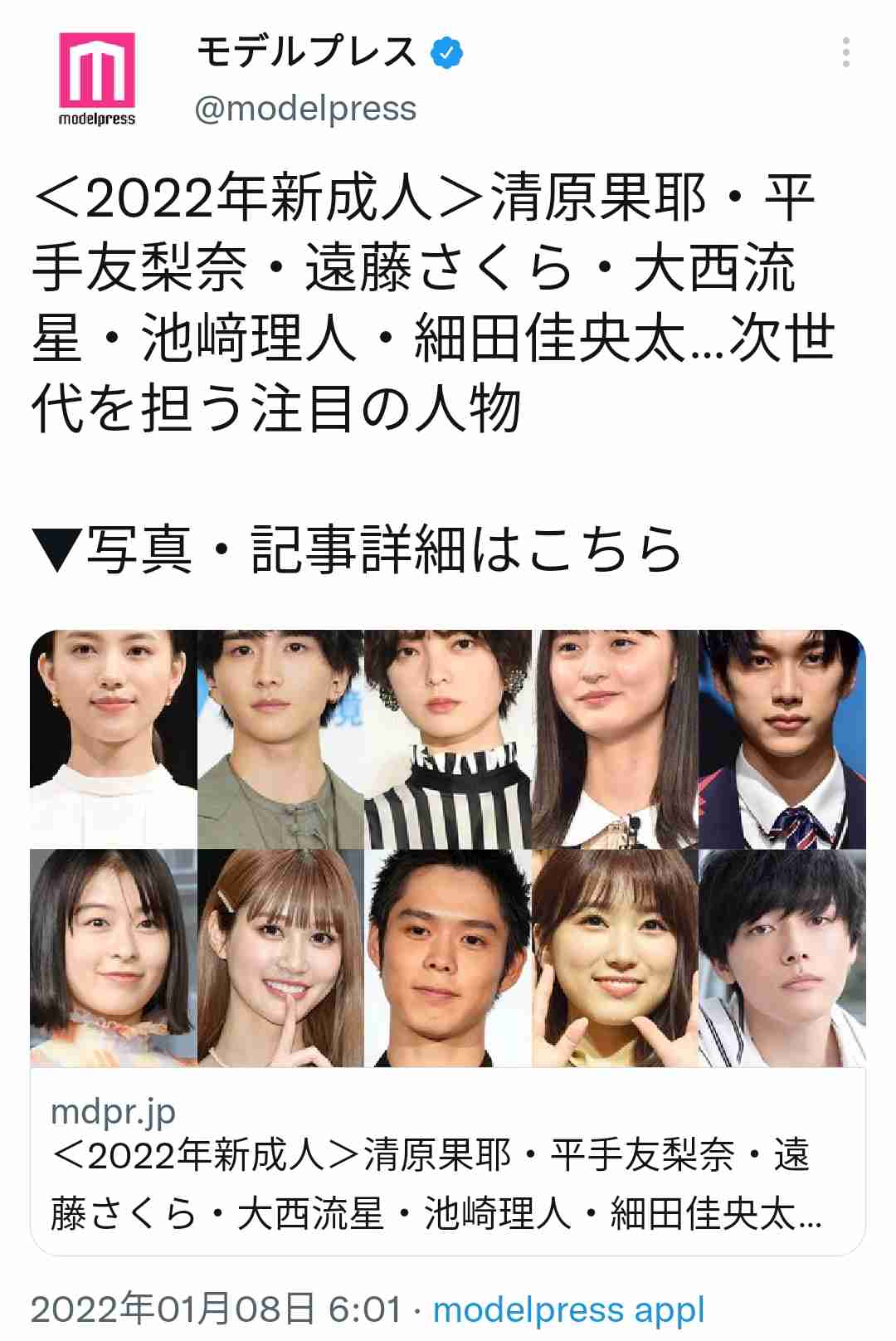896x1341 pixels.
Task: Open photo of person in olive green shirt
Action: coord(280,739)
